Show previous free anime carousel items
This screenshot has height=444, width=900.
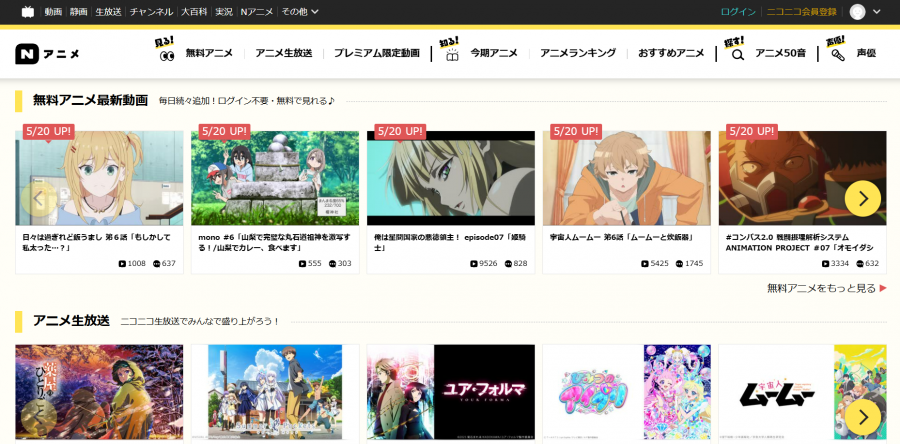tap(38, 198)
